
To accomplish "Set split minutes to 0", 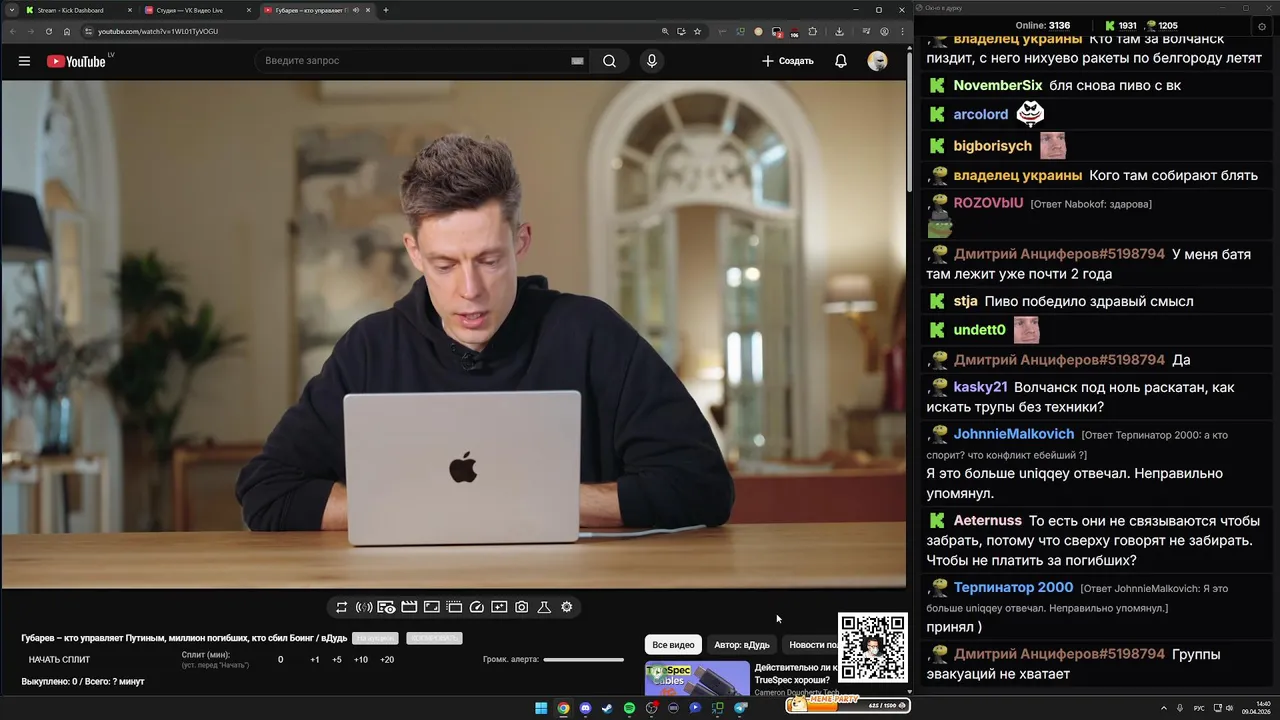I will click(x=280, y=660).
